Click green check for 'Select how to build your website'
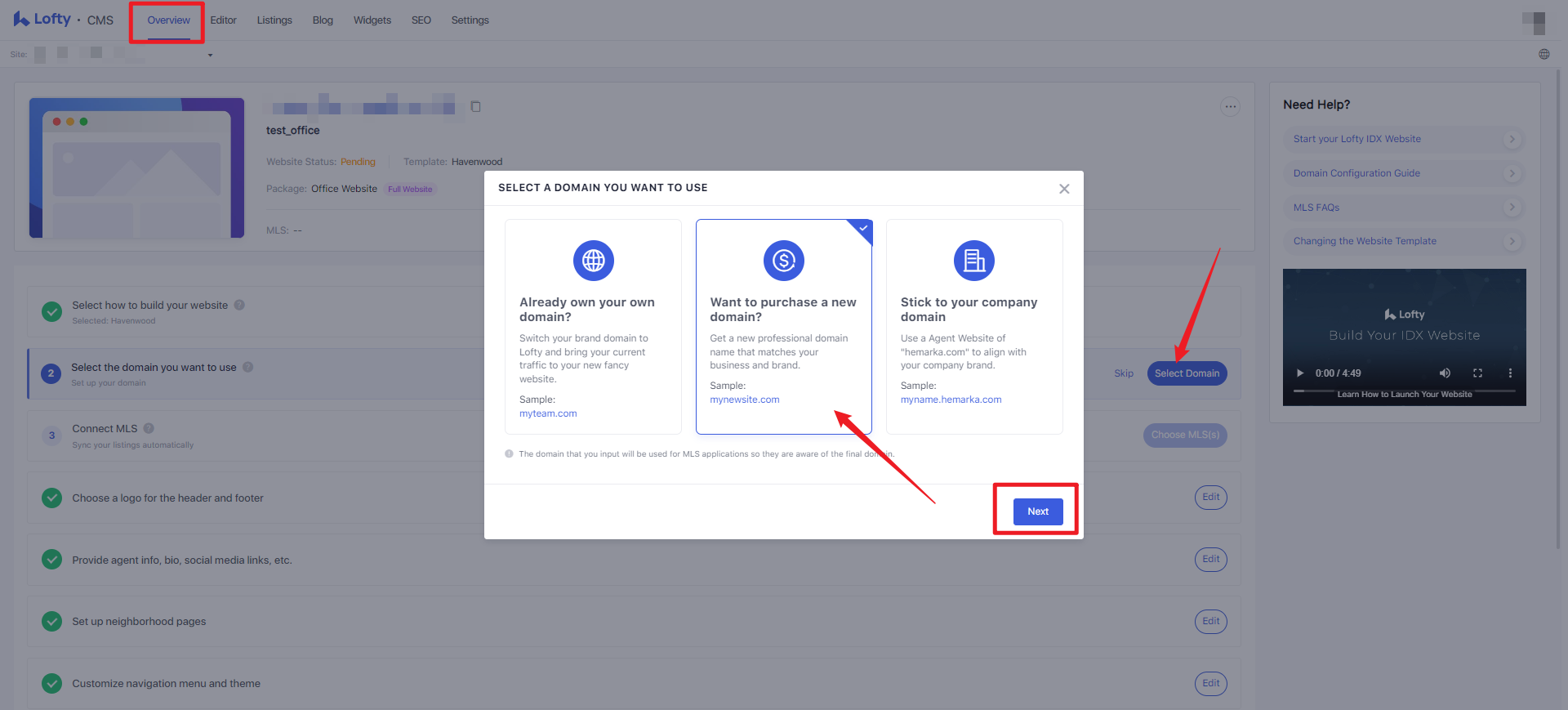The width and height of the screenshot is (1568, 710). pyautogui.click(x=51, y=311)
